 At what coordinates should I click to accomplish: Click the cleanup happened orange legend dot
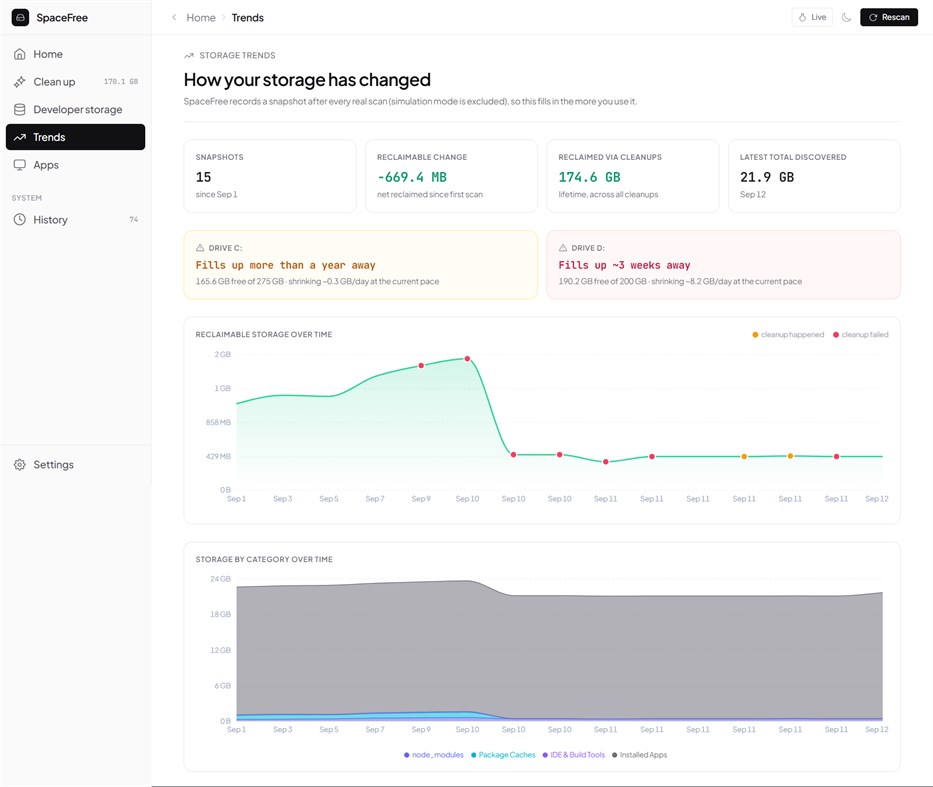click(x=755, y=335)
